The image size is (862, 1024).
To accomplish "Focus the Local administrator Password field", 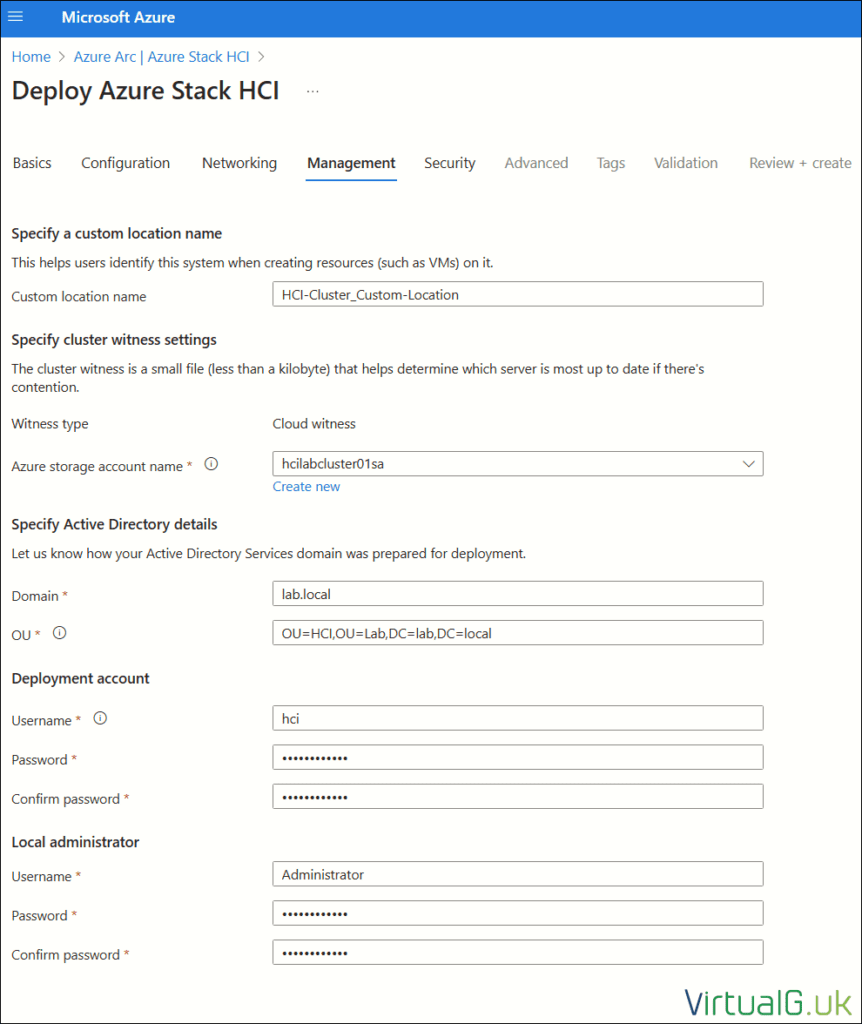I will (x=518, y=914).
